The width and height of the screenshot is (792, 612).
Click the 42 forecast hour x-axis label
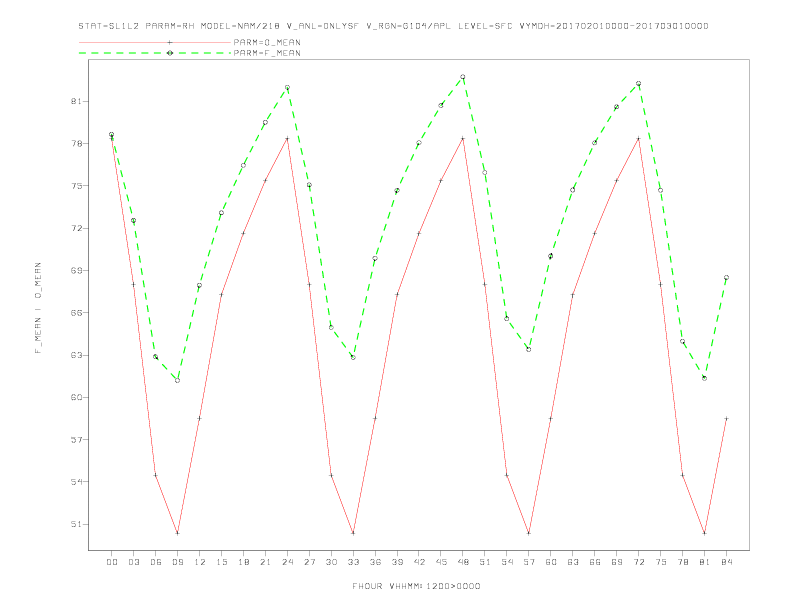(x=419, y=562)
